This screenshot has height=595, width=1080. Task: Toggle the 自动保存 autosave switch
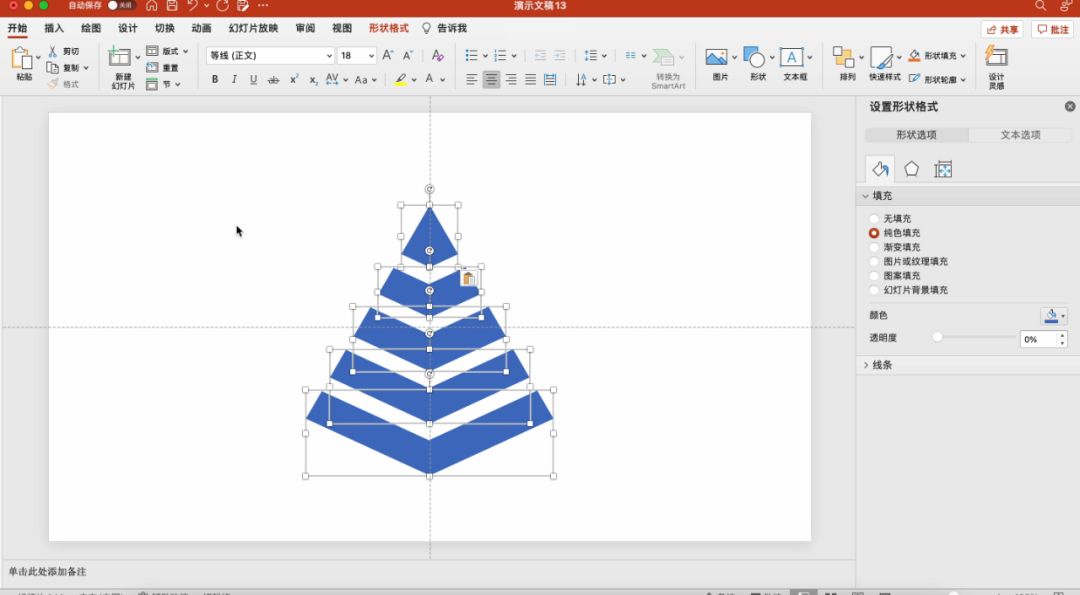(x=121, y=6)
